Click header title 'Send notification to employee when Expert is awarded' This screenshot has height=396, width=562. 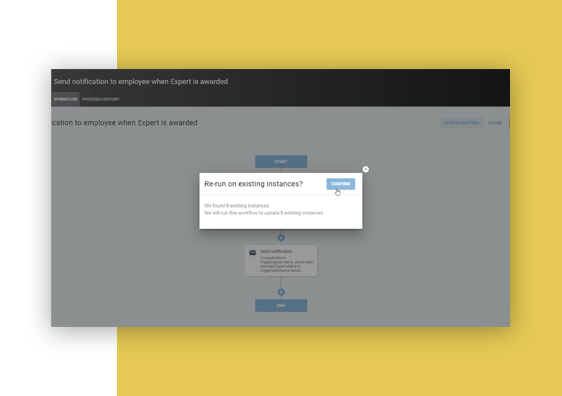click(x=141, y=81)
